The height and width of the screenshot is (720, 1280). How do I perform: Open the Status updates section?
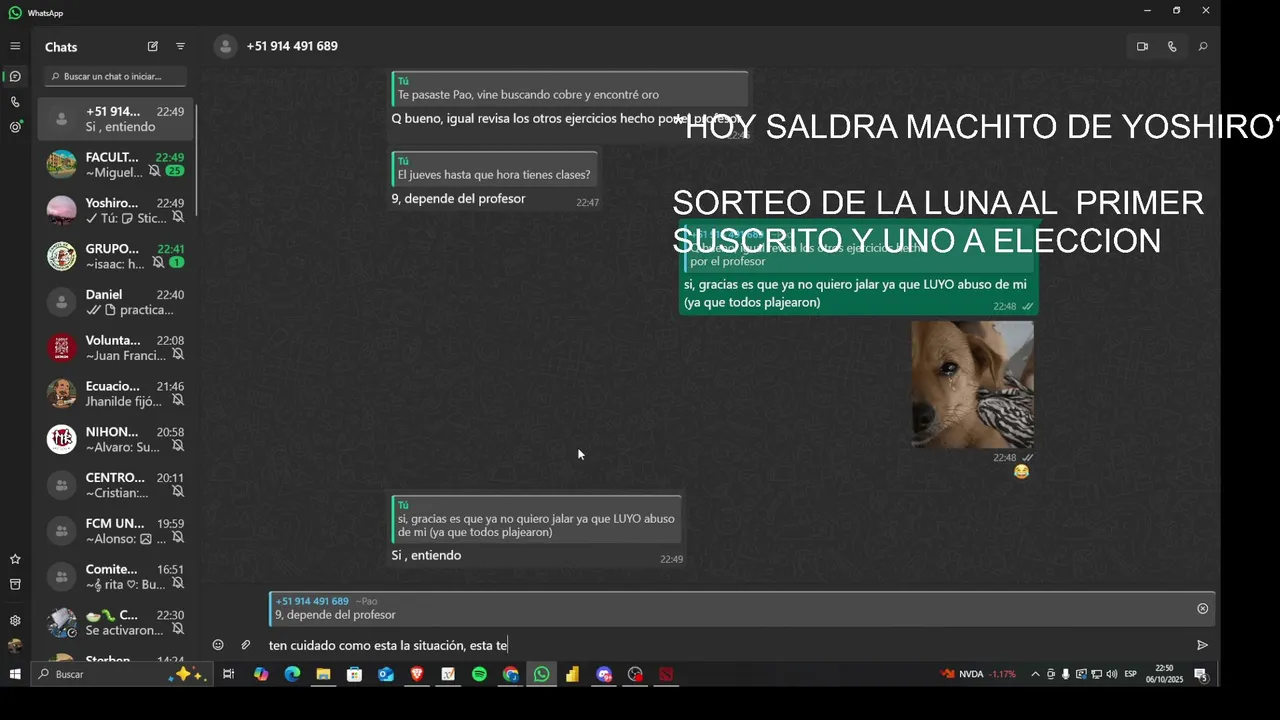[15, 127]
